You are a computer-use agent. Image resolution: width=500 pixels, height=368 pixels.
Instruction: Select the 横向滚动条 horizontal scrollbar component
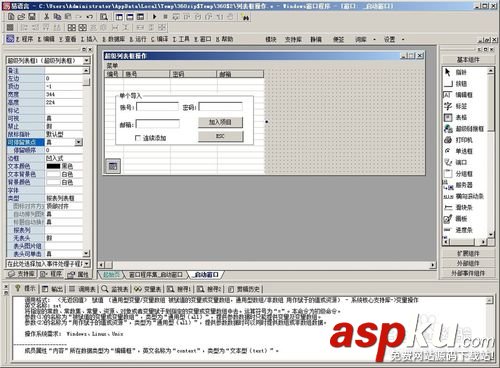(464, 196)
